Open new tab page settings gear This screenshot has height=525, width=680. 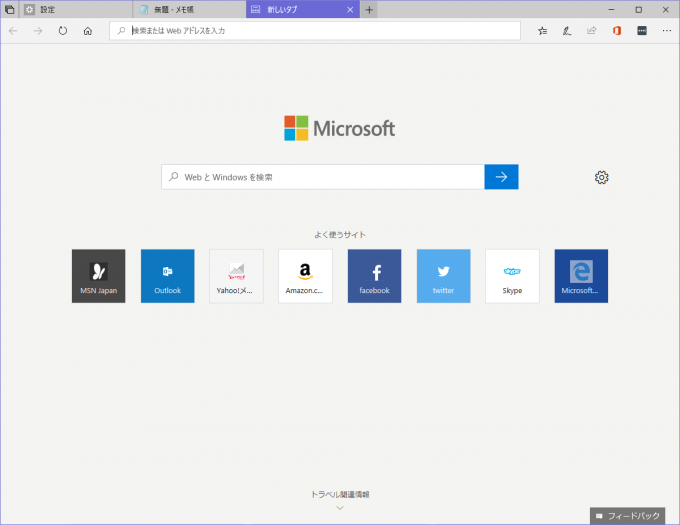click(x=602, y=177)
